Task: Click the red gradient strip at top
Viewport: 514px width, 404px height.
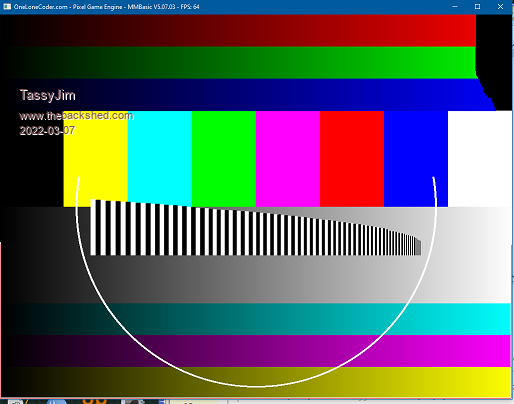Action: point(238,31)
